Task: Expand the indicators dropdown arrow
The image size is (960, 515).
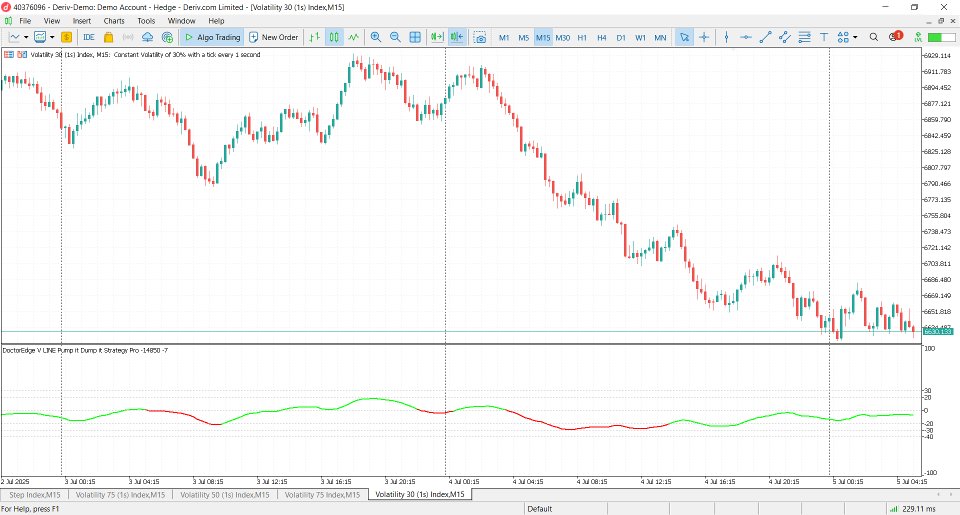Action: [52, 37]
